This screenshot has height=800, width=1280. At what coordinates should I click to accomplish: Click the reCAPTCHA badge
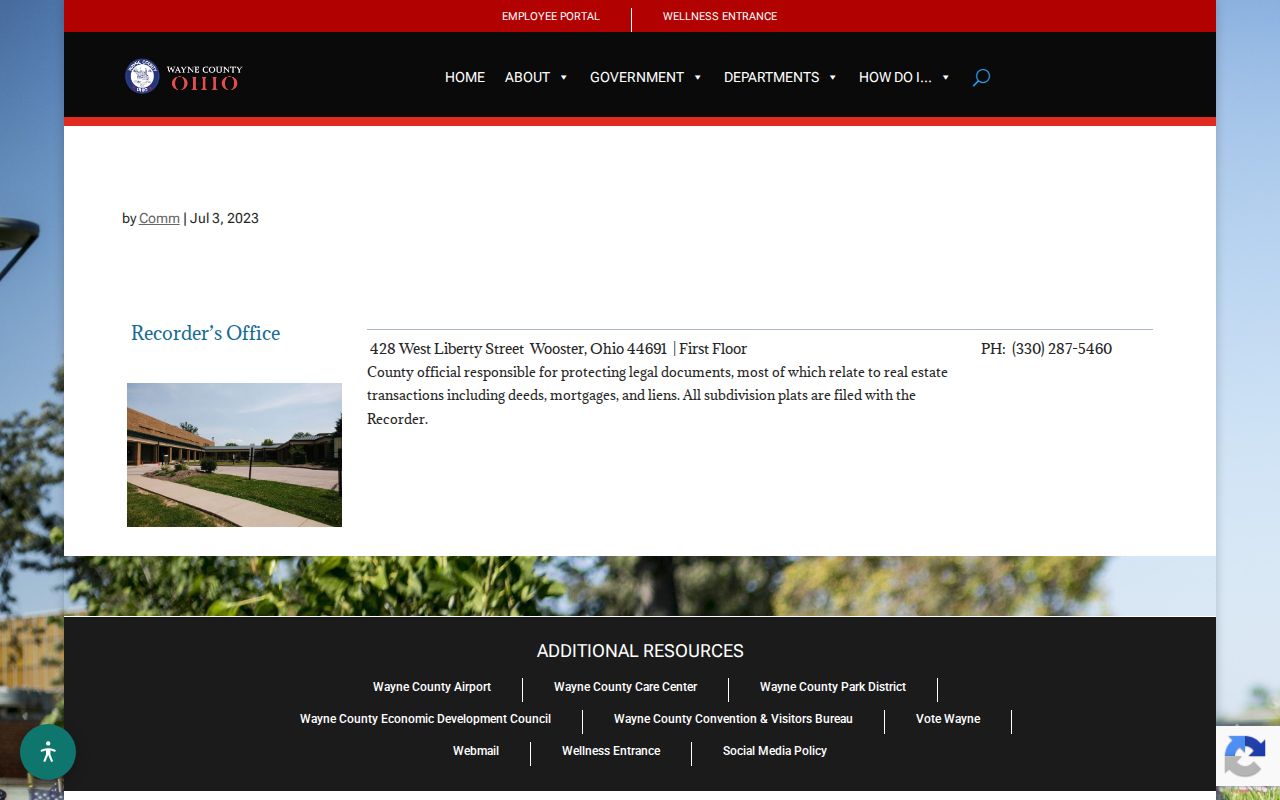1248,755
